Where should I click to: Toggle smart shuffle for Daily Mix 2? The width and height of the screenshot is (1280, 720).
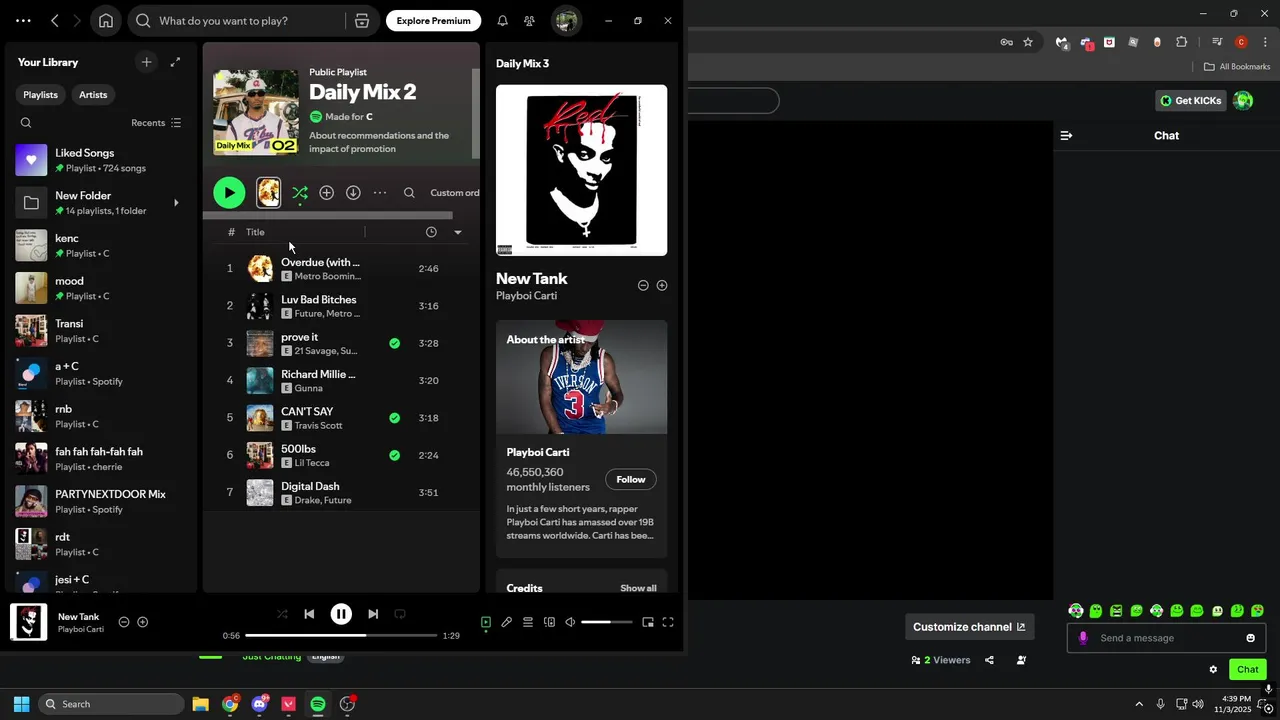coord(300,193)
